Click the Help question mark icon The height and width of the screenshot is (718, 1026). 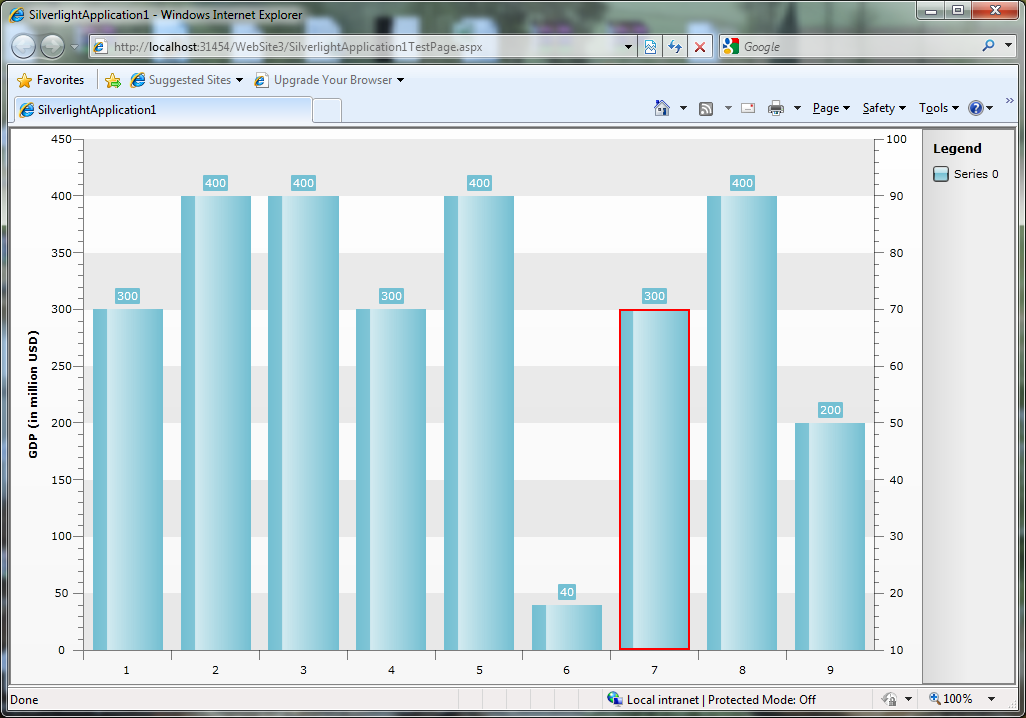[x=976, y=108]
